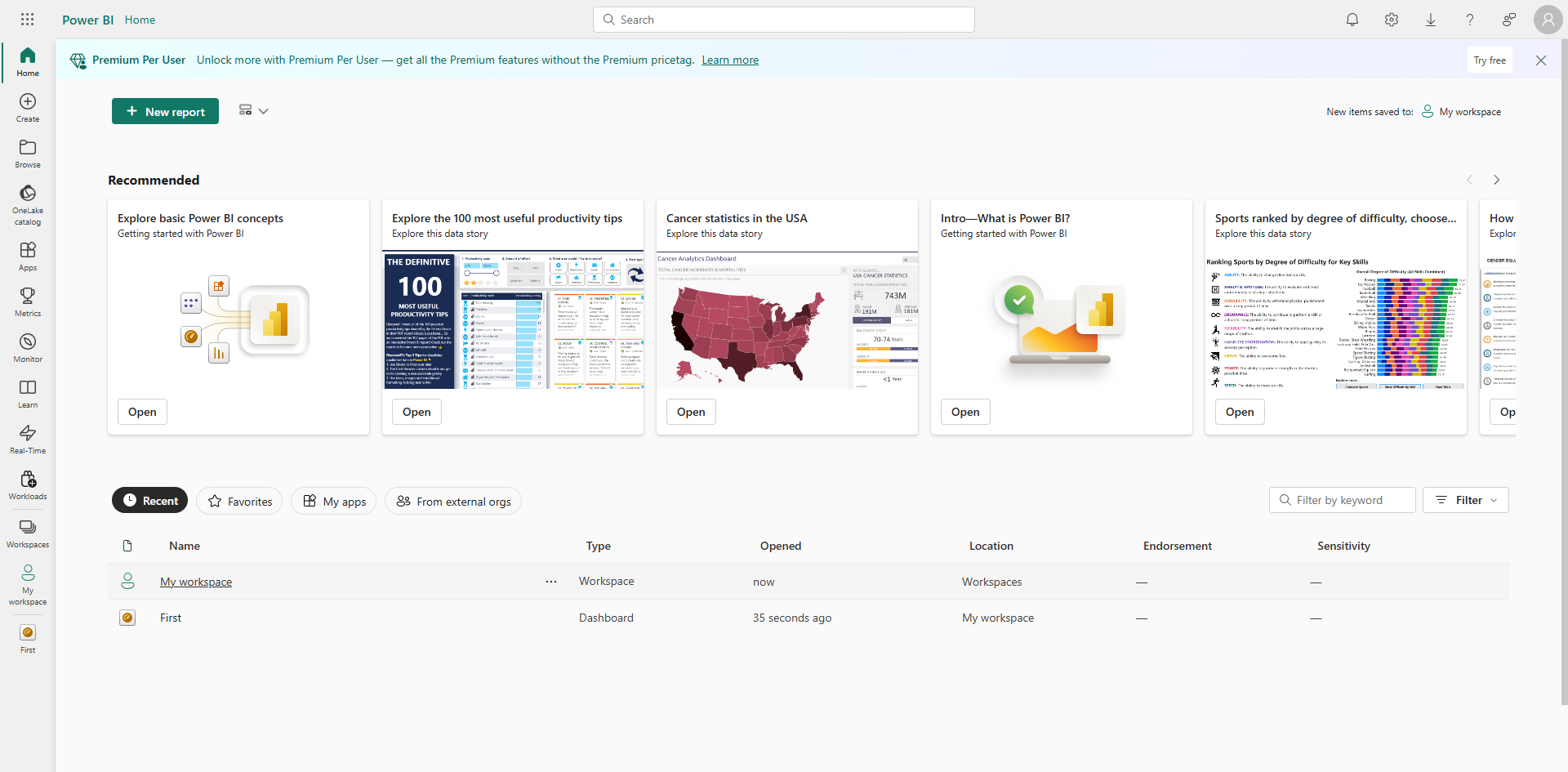Screen dimensions: 1568x772
Task: Open the Sports ranked by difficulty card
Action: (1240, 412)
